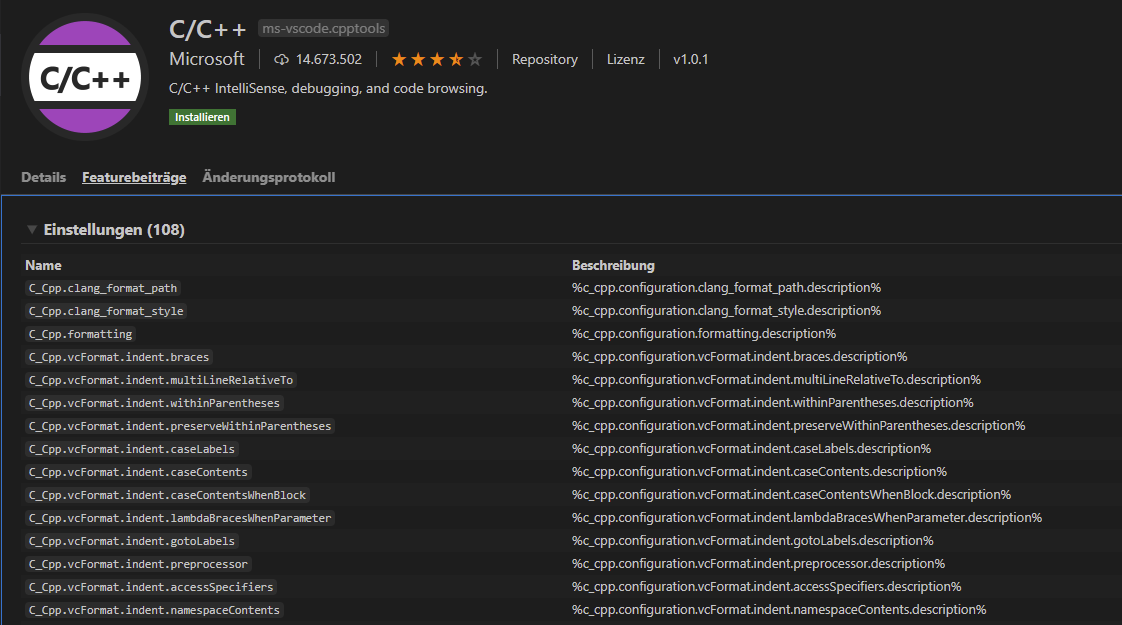This screenshot has width=1122, height=625.
Task: Click the fourth rating star
Action: [455, 59]
